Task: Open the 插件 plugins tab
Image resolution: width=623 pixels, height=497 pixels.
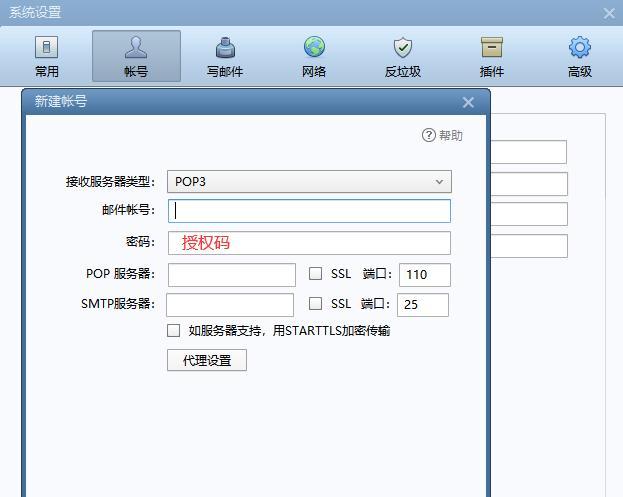Action: click(491, 56)
